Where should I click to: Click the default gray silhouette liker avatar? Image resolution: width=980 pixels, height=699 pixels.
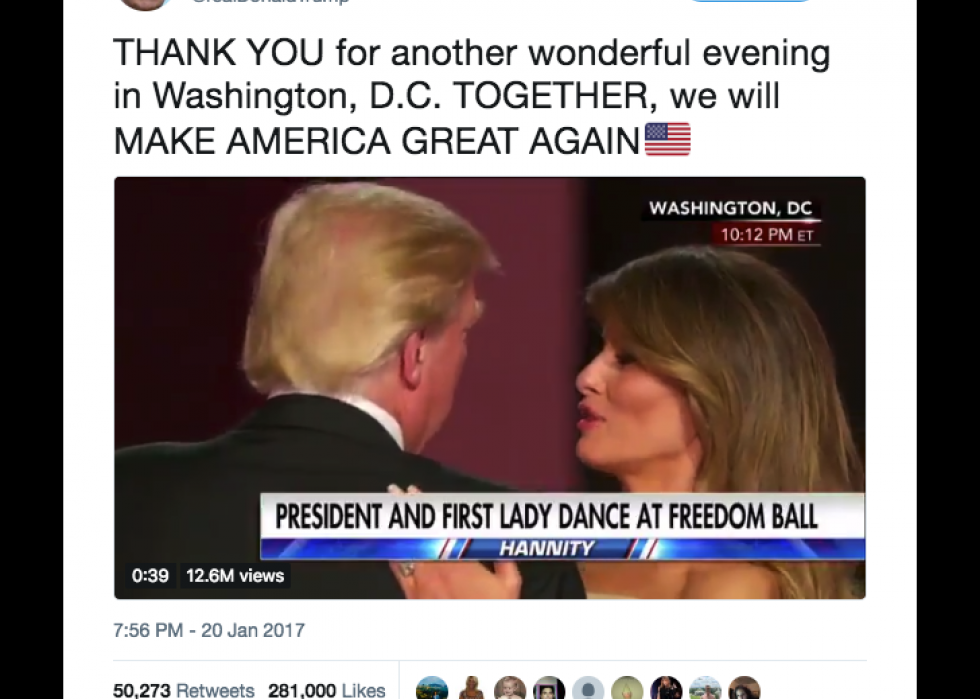pos(588,689)
